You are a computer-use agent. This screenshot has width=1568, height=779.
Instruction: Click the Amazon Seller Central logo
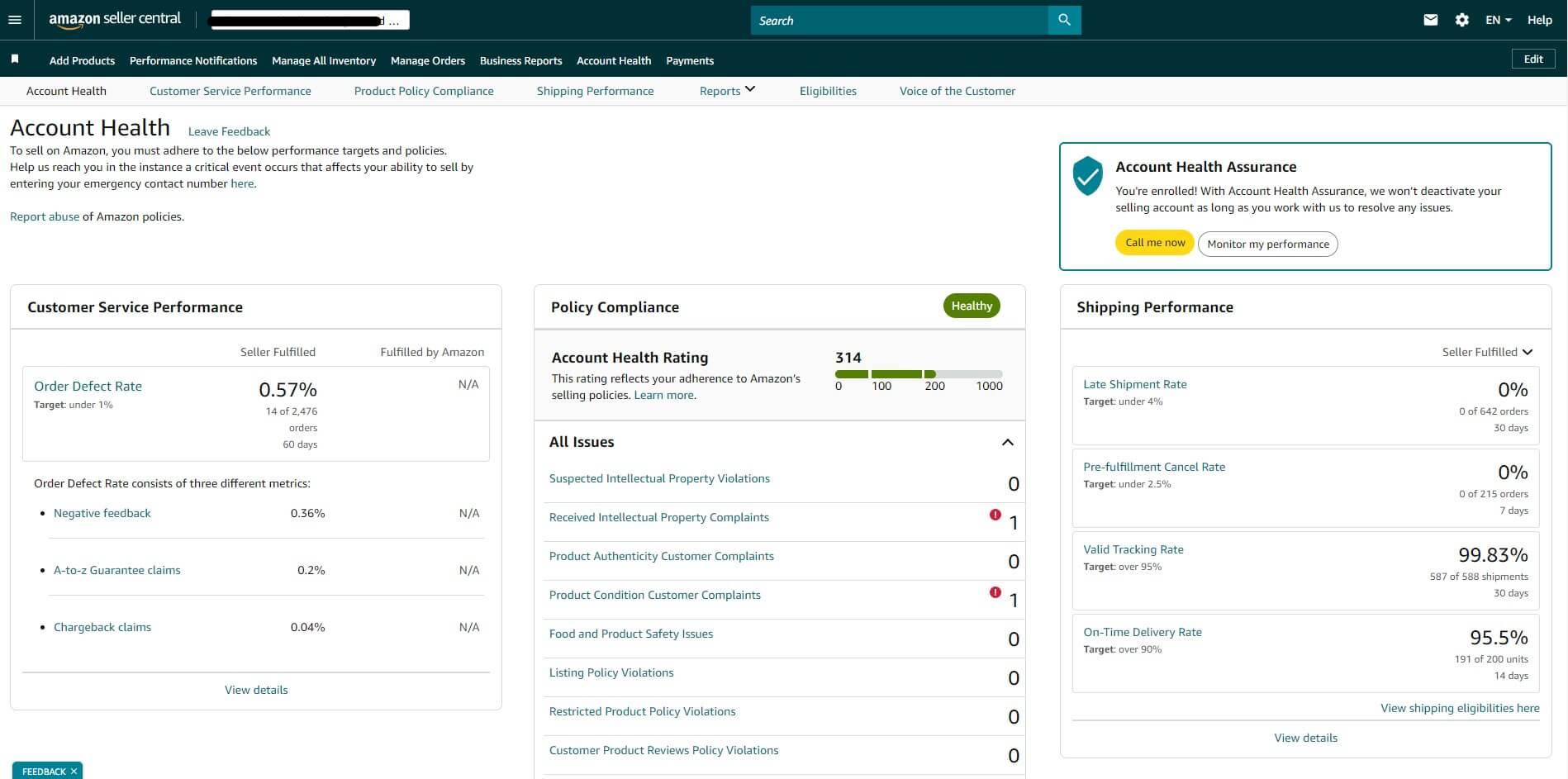(x=115, y=20)
